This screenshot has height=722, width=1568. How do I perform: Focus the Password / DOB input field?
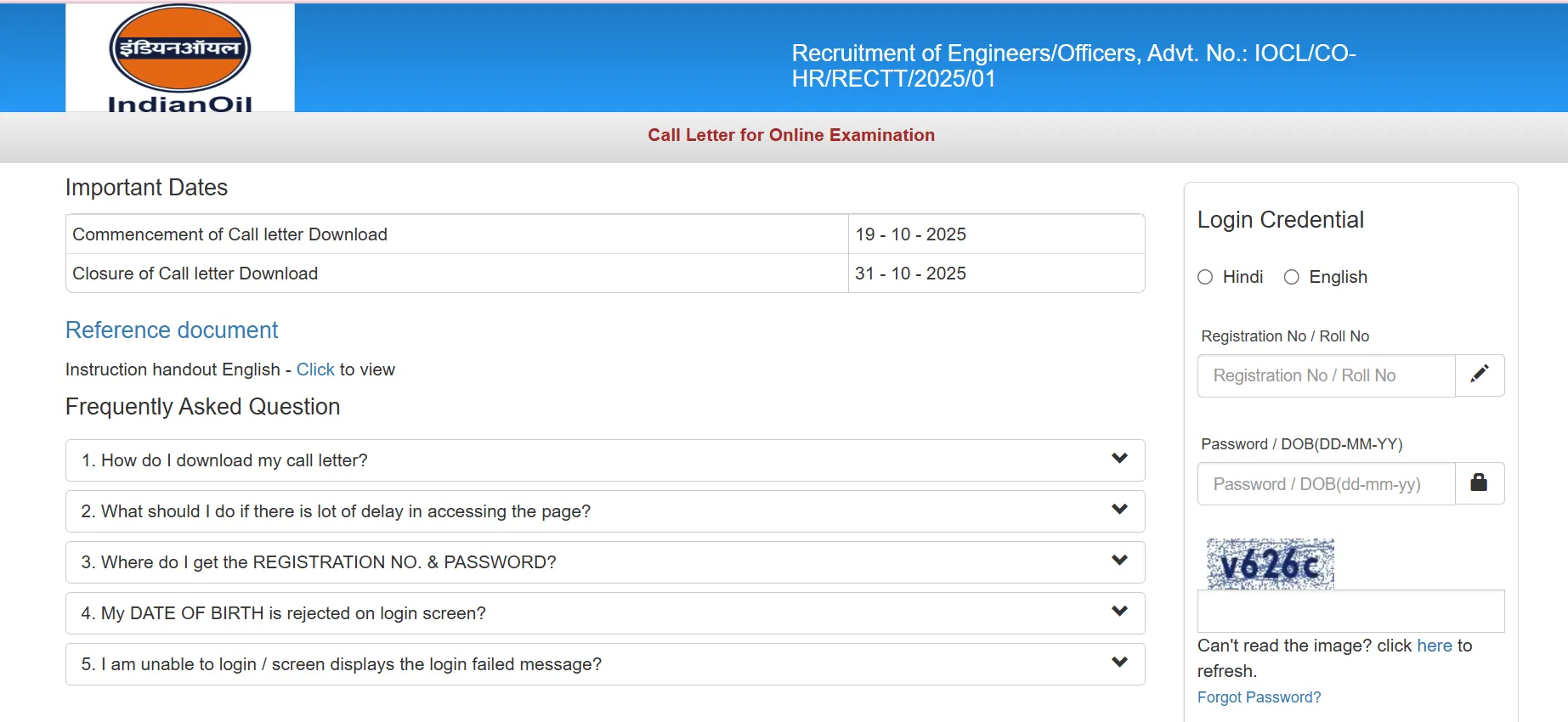pos(1326,484)
